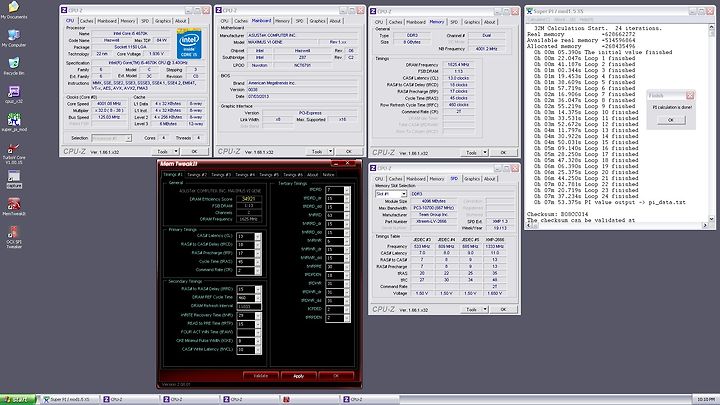This screenshot has width=720, height=405.
Task: Switch to Caches tab in CPU-Z SPD window
Action: [395, 179]
